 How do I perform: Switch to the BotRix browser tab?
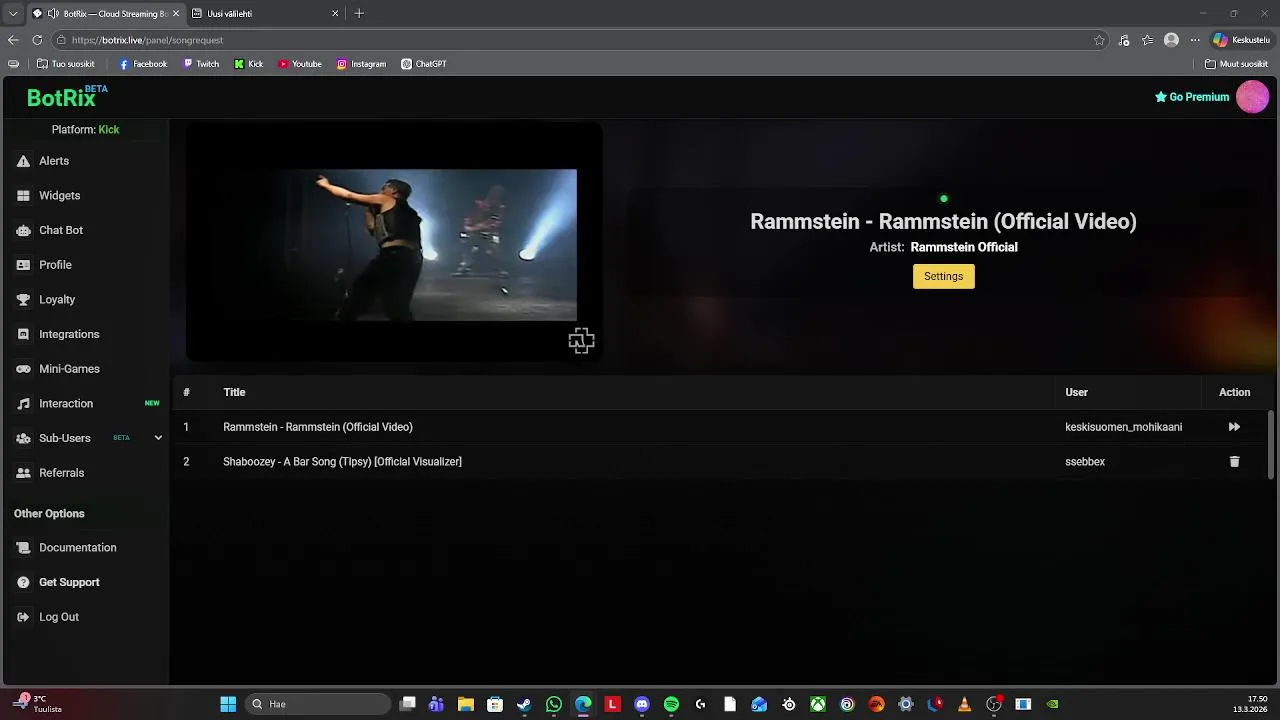(x=107, y=14)
